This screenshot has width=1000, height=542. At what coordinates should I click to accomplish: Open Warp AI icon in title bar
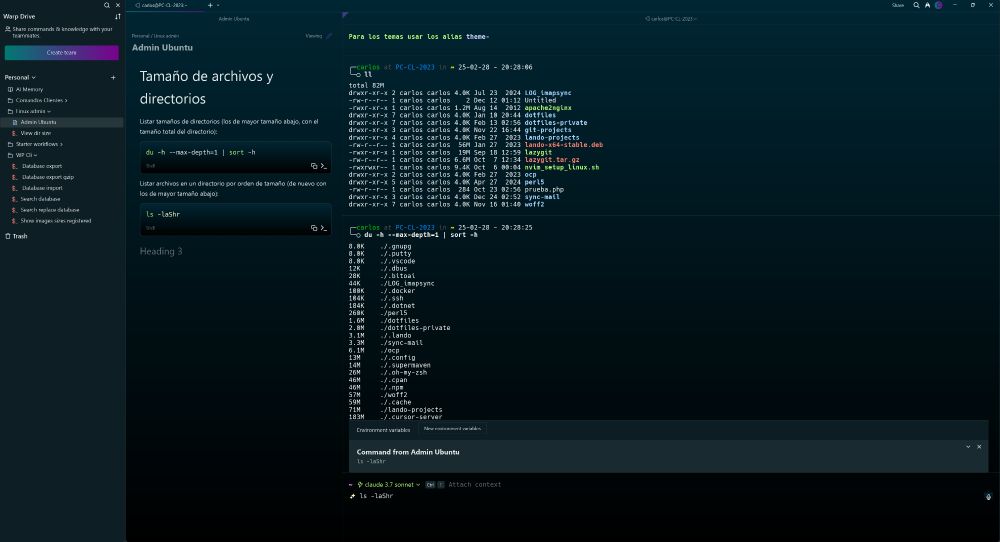coord(927,5)
